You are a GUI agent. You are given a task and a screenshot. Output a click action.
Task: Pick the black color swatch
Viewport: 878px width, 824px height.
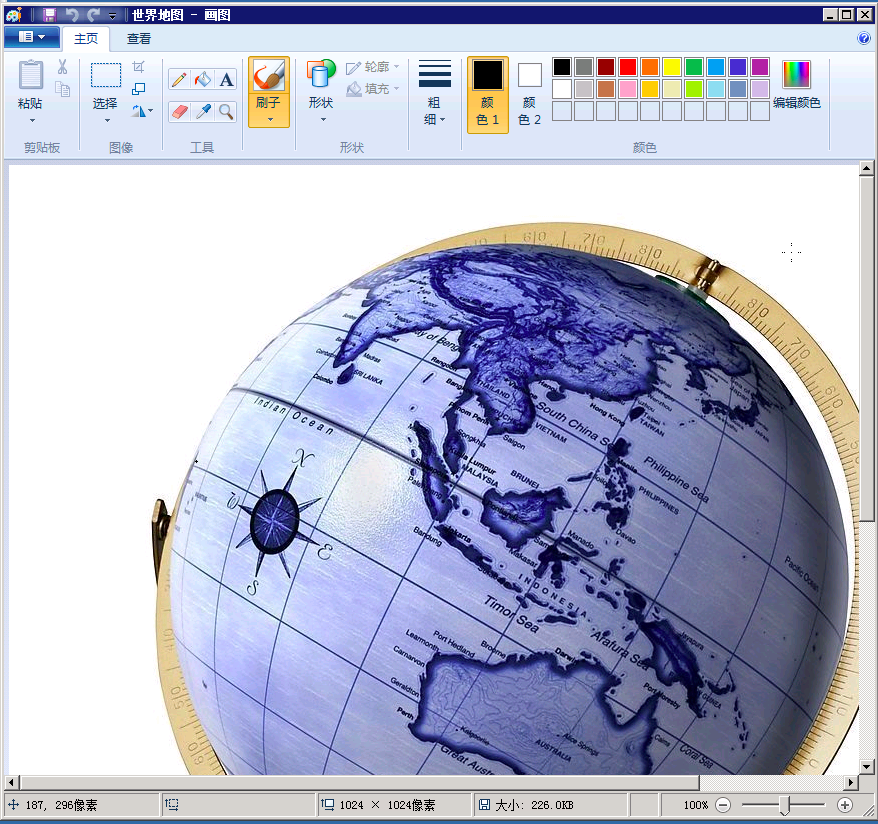tap(562, 67)
